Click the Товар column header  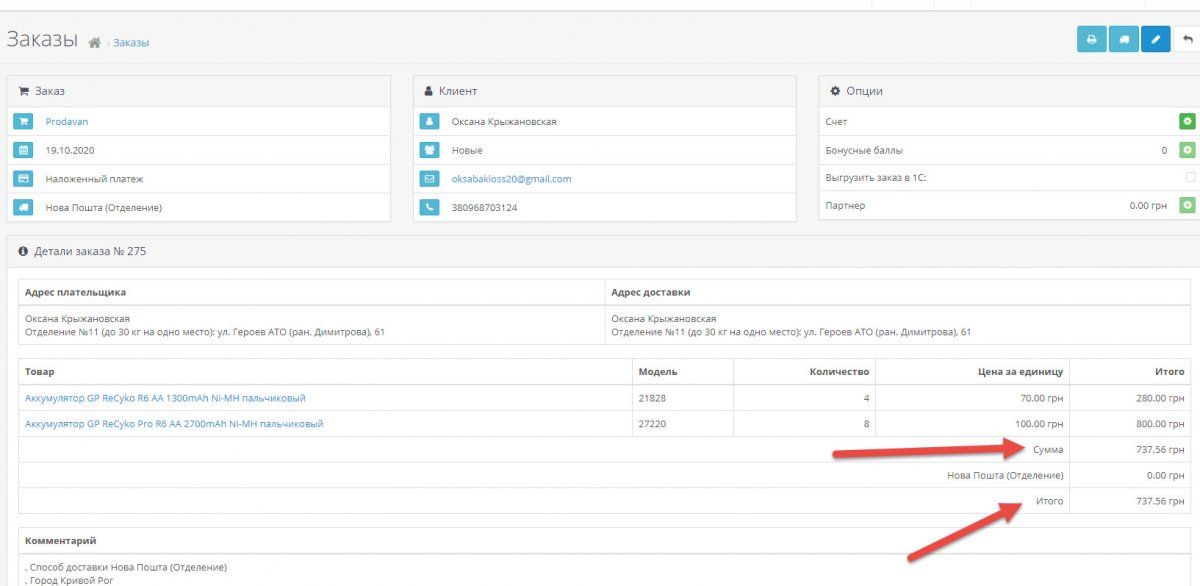[39, 372]
